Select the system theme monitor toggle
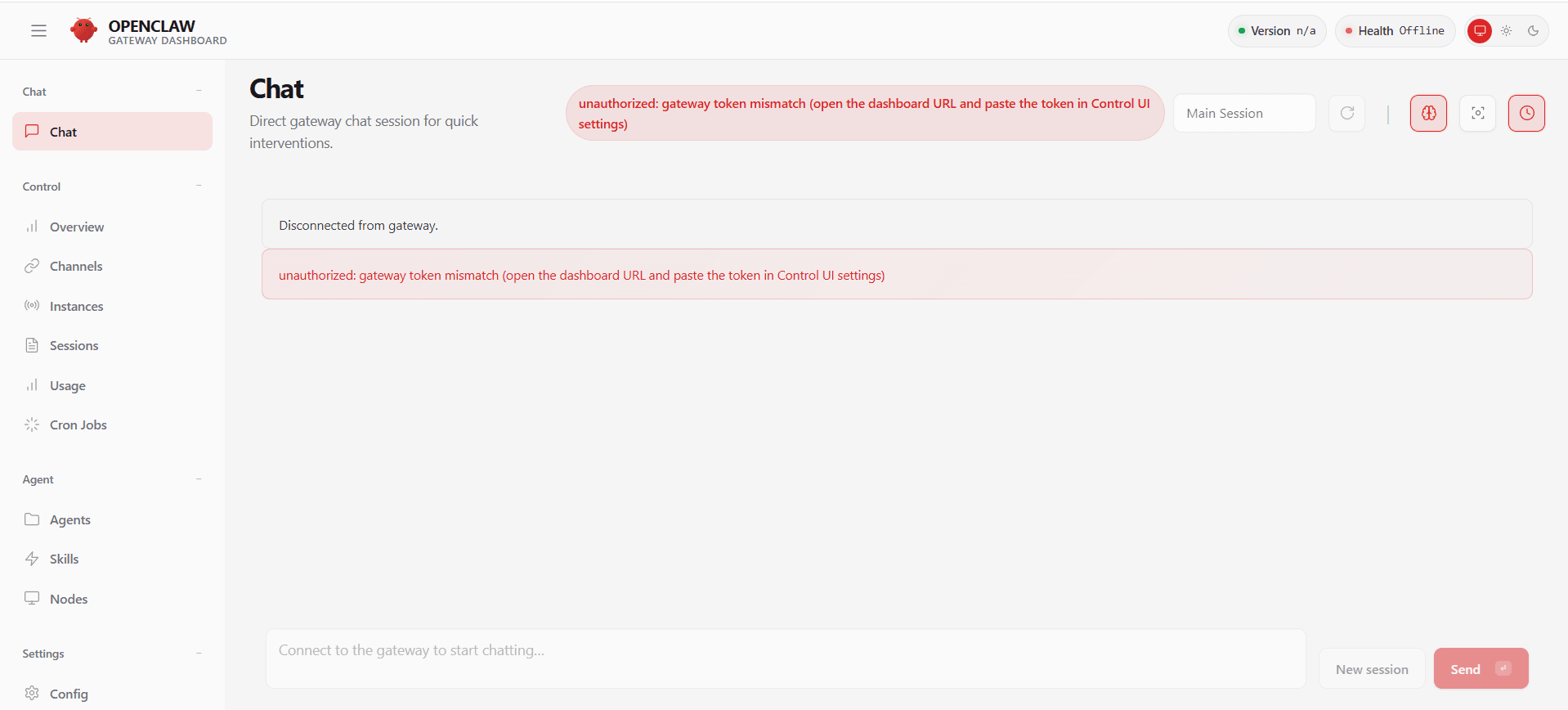The image size is (1568, 710). tap(1480, 31)
